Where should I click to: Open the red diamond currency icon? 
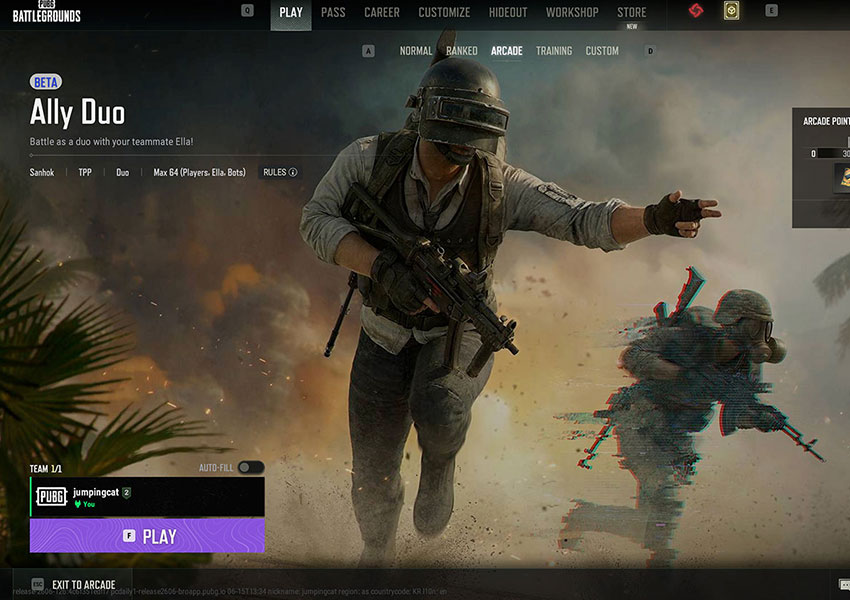pyautogui.click(x=696, y=10)
